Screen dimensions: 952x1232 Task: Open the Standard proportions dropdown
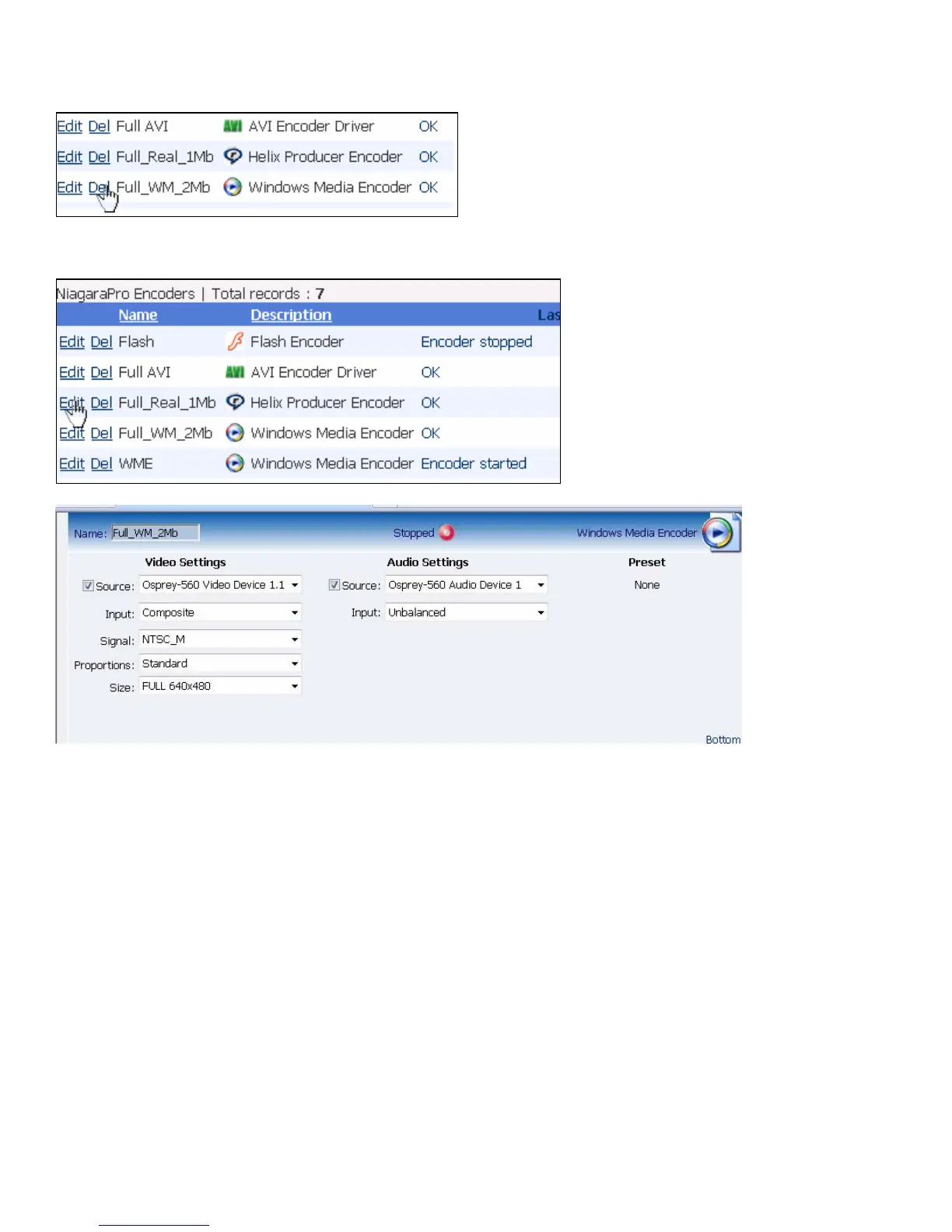coord(220,663)
